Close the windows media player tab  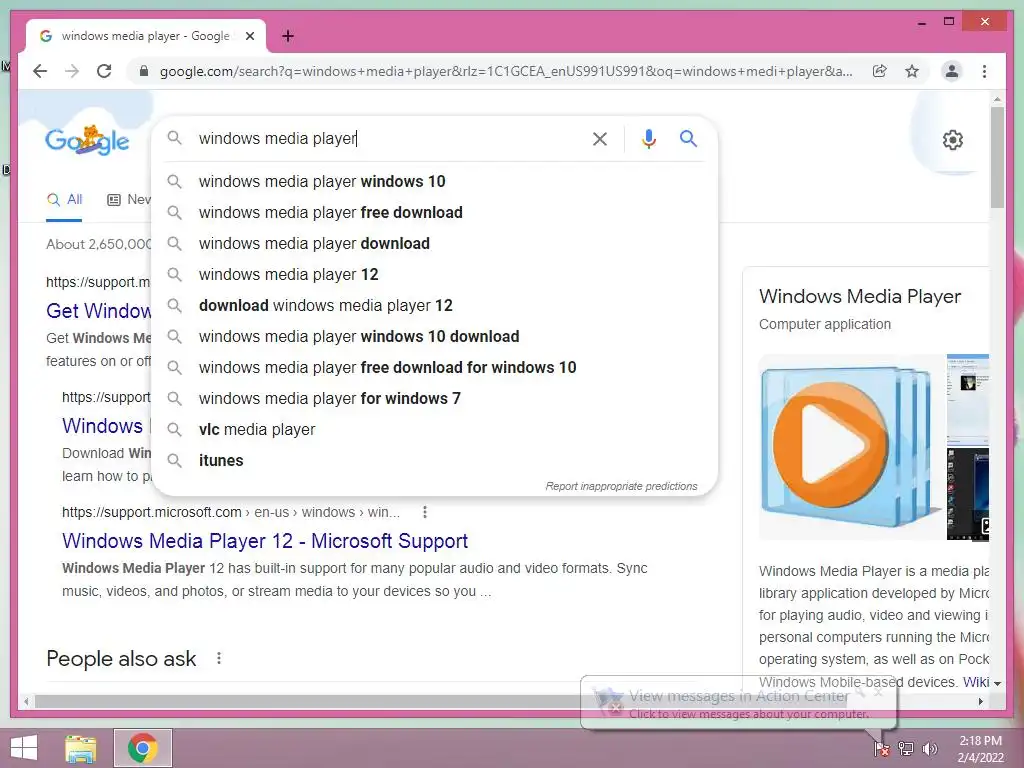pyautogui.click(x=249, y=36)
